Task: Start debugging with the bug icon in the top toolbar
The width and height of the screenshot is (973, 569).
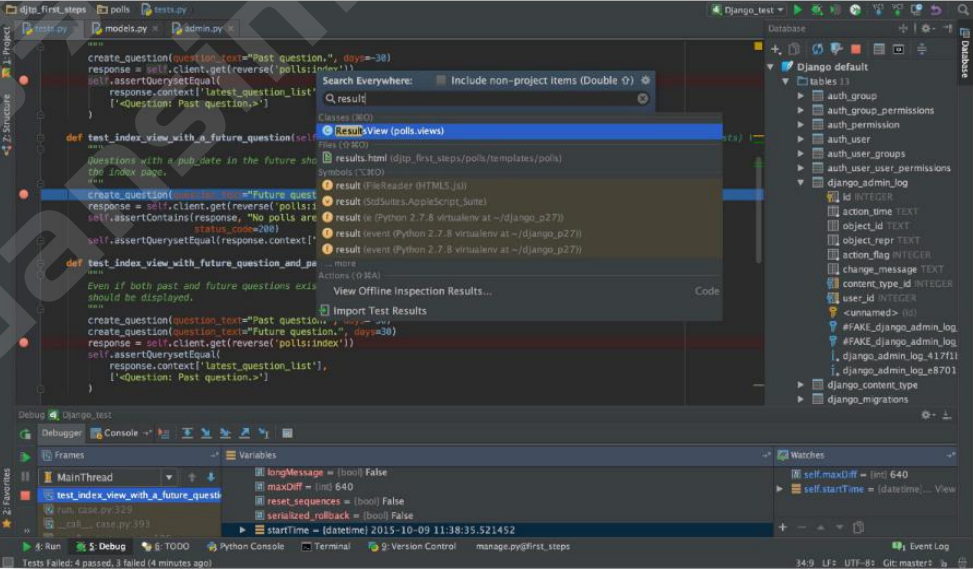Action: pyautogui.click(x=817, y=9)
